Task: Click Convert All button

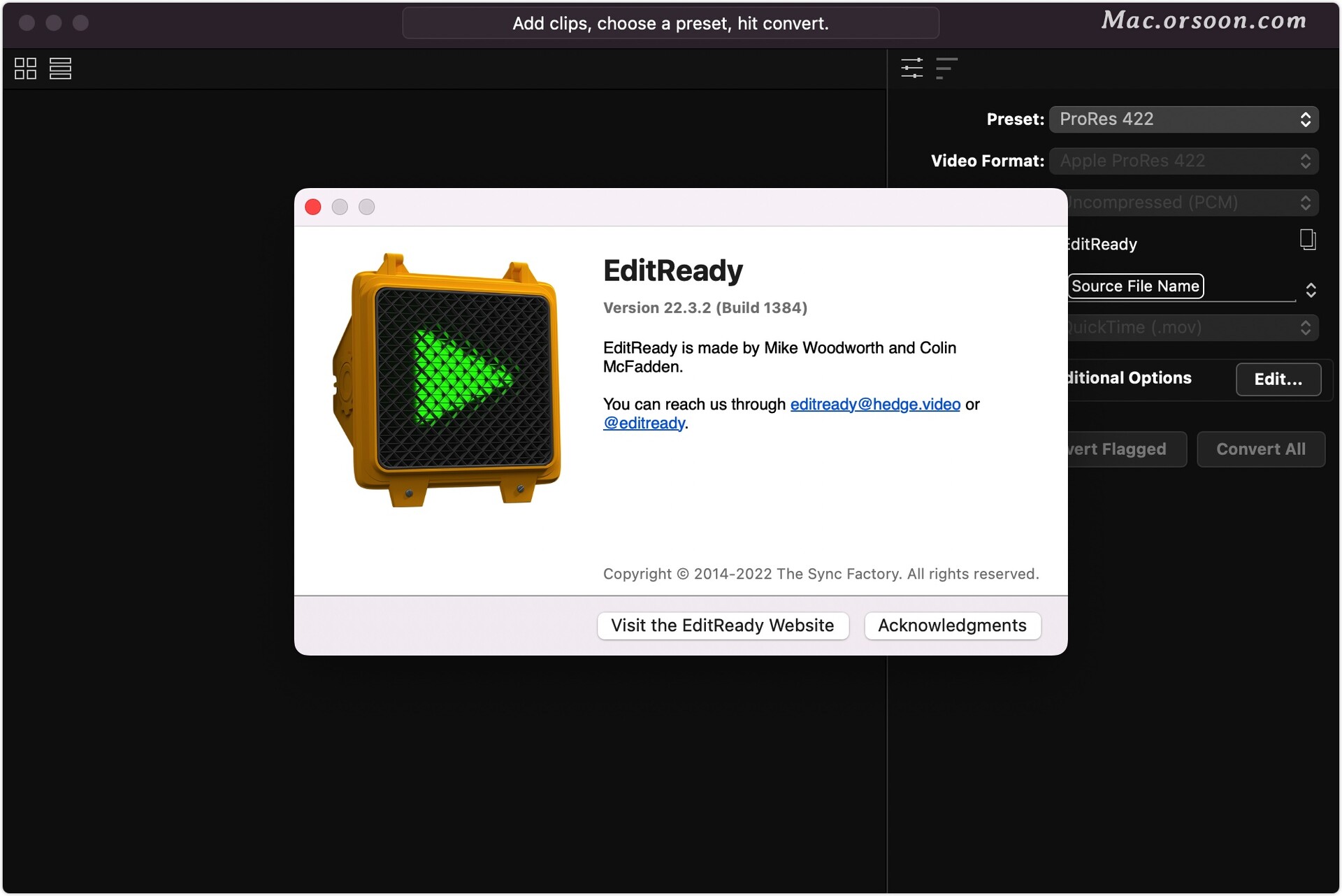Action: click(x=1261, y=448)
